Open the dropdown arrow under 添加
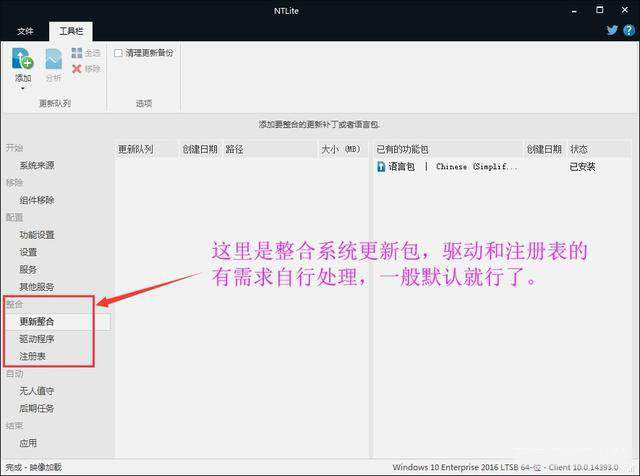This screenshot has width=640, height=476. point(23,88)
